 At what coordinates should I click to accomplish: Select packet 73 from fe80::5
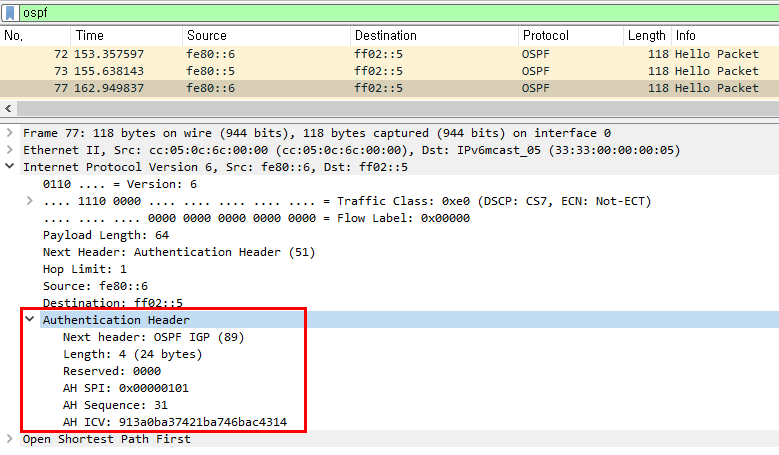click(x=390, y=71)
